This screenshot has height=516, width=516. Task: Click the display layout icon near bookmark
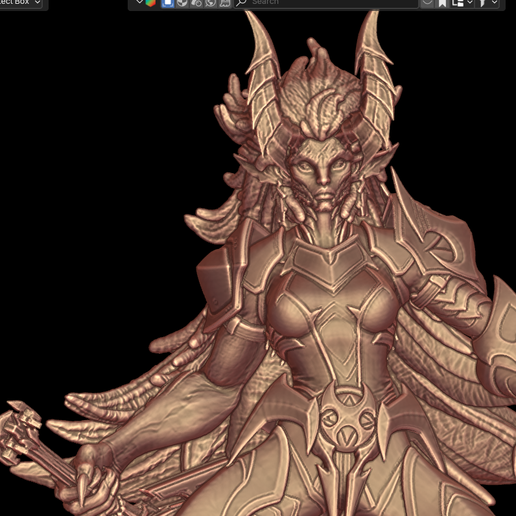[458, 3]
